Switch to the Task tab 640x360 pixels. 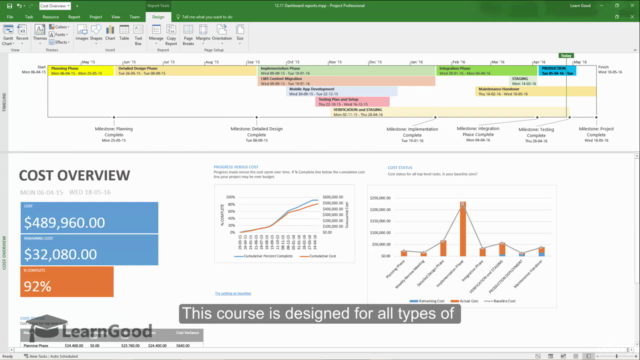pos(29,17)
